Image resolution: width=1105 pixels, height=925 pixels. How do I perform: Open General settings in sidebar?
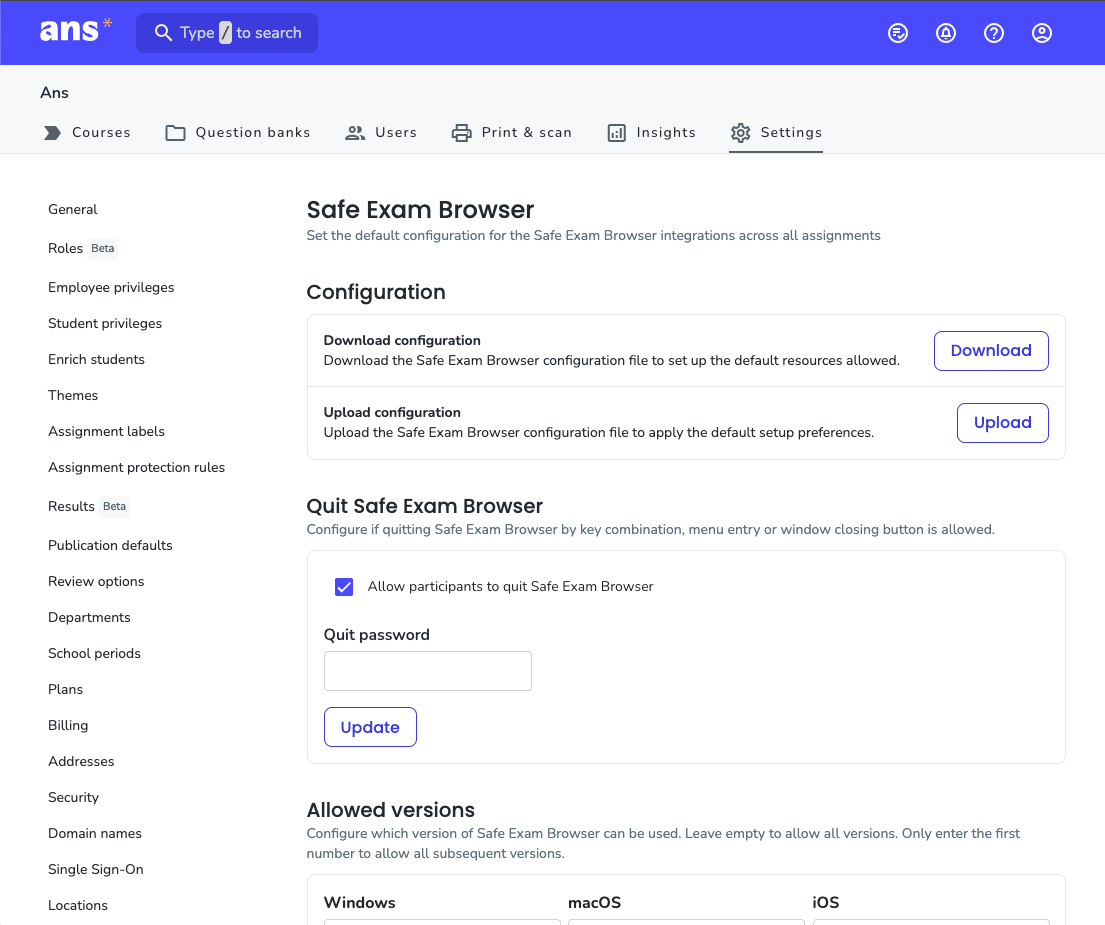click(x=73, y=209)
